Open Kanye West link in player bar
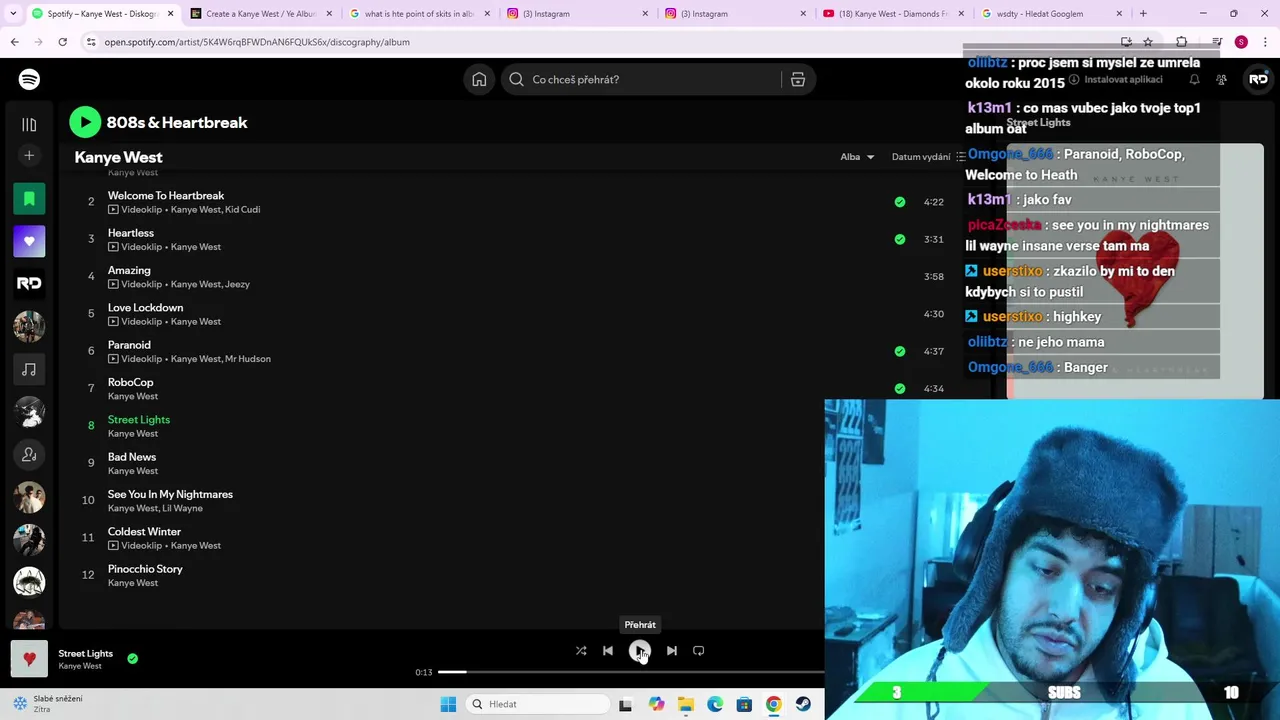This screenshot has height=720, width=1280. pyautogui.click(x=80, y=666)
